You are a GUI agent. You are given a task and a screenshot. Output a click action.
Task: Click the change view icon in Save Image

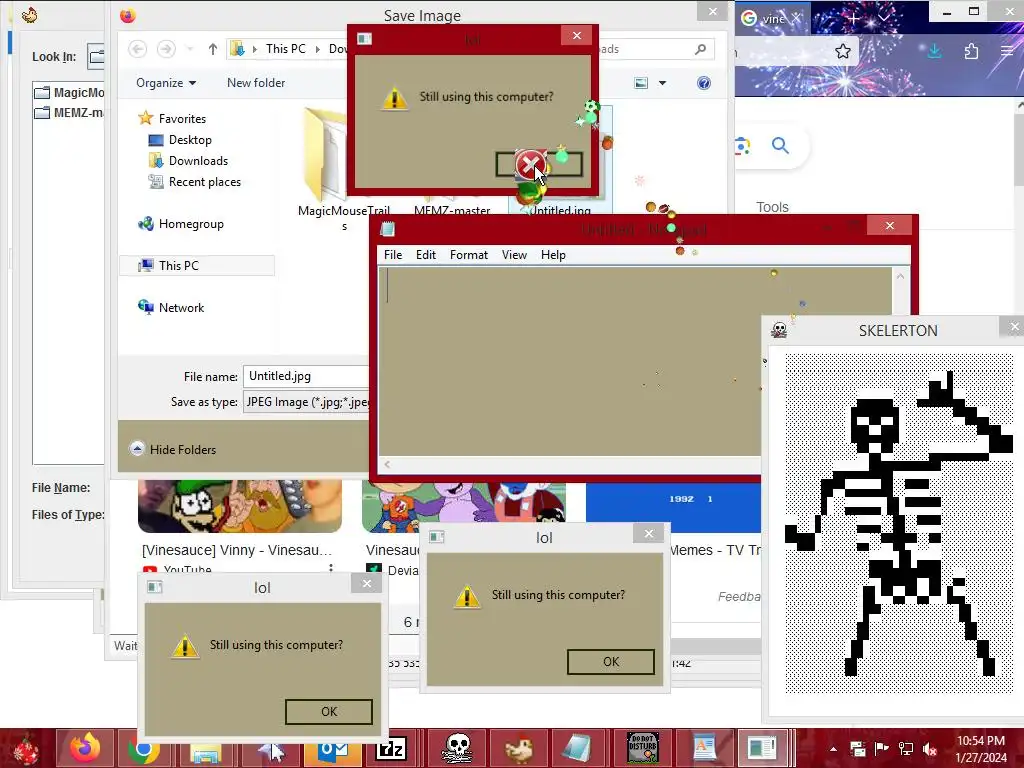[x=641, y=83]
